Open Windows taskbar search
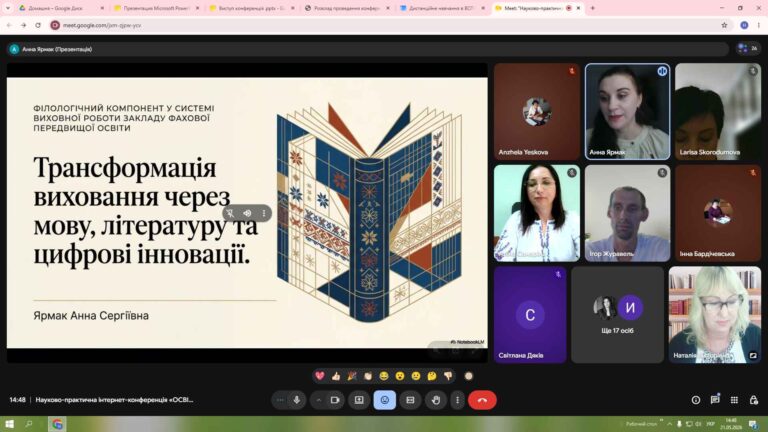This screenshot has width=768, height=432. [x=29, y=424]
